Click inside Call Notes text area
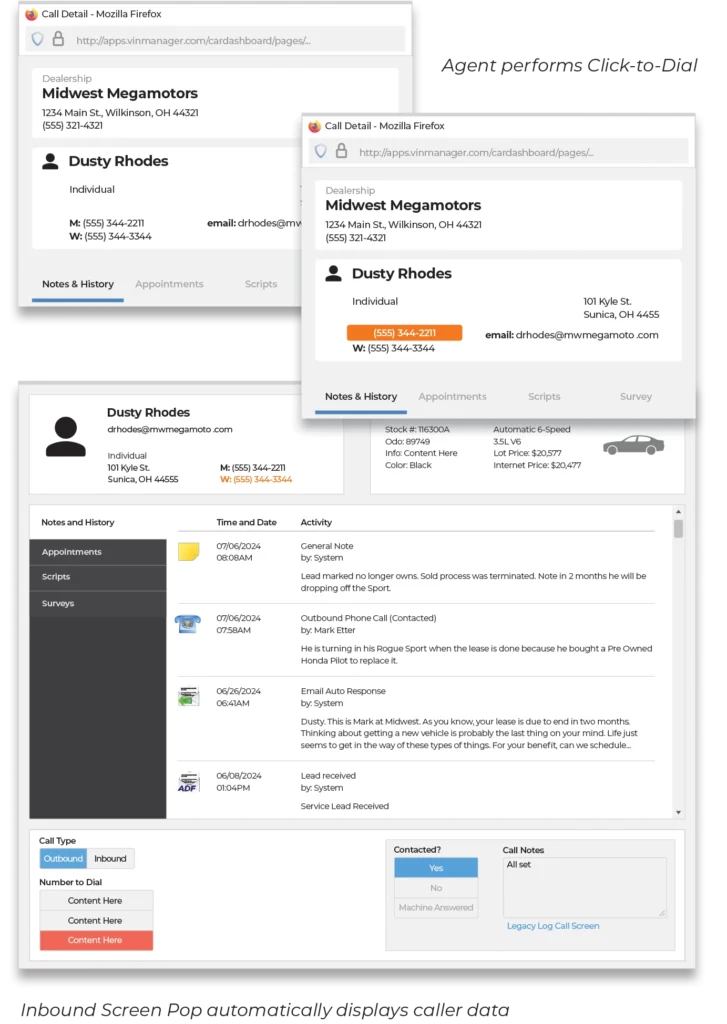The width and height of the screenshot is (727, 1024). 585,887
